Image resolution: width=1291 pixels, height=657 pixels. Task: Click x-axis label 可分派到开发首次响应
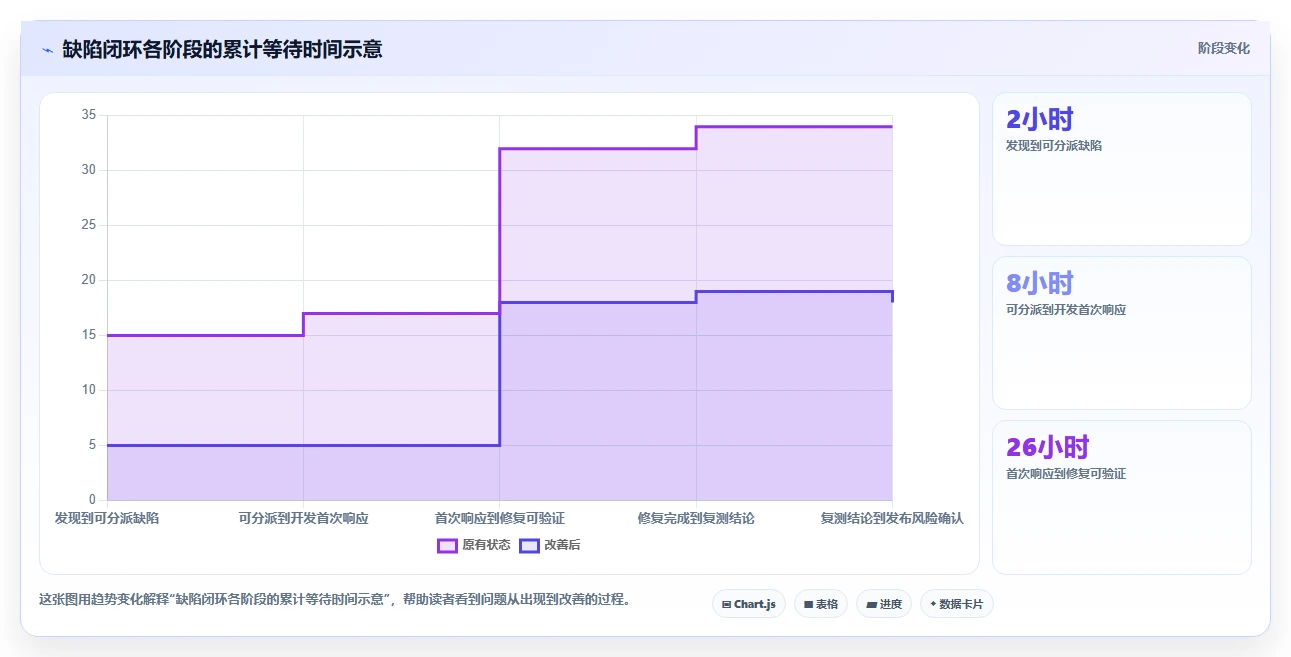[x=303, y=518]
